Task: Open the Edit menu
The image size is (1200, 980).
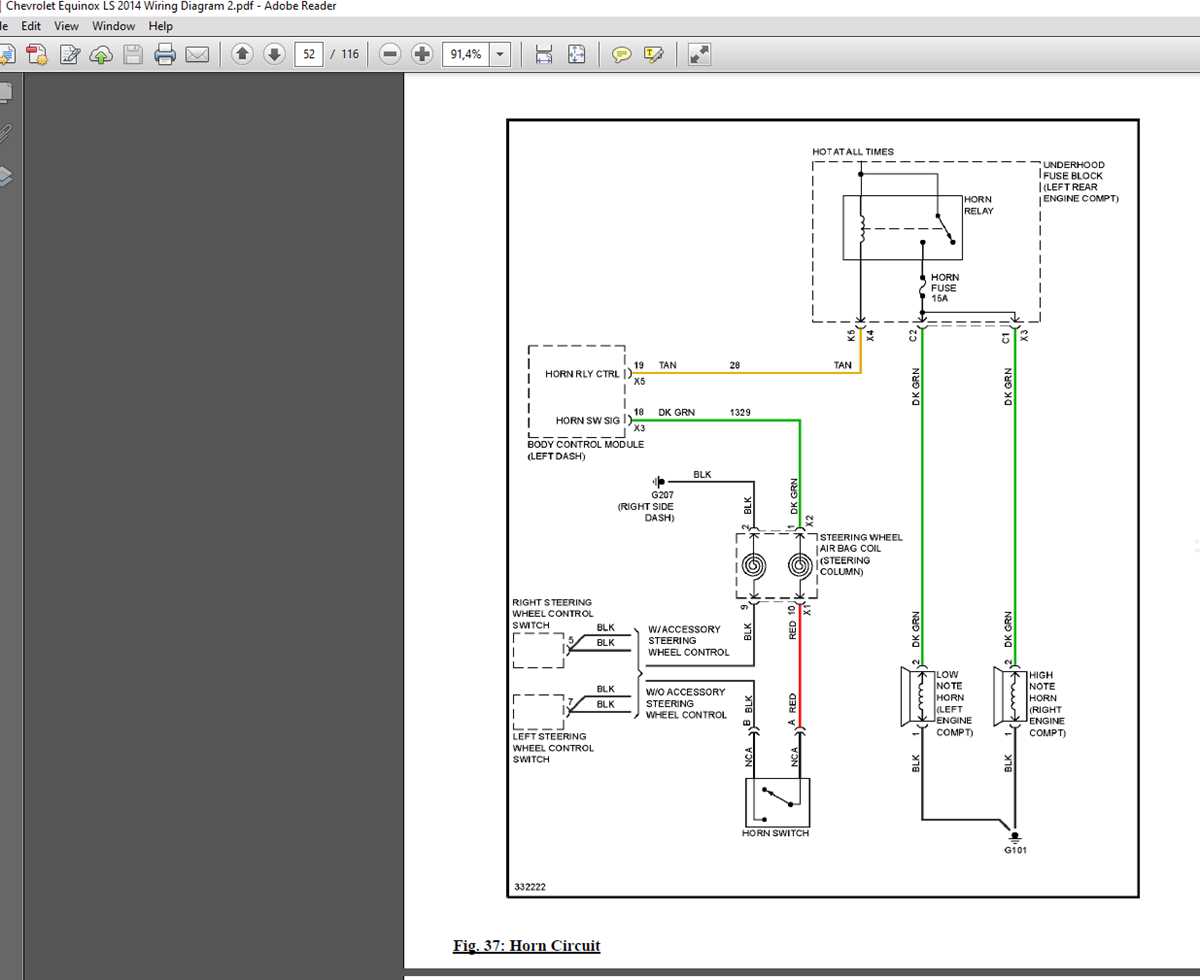Action: (31, 26)
